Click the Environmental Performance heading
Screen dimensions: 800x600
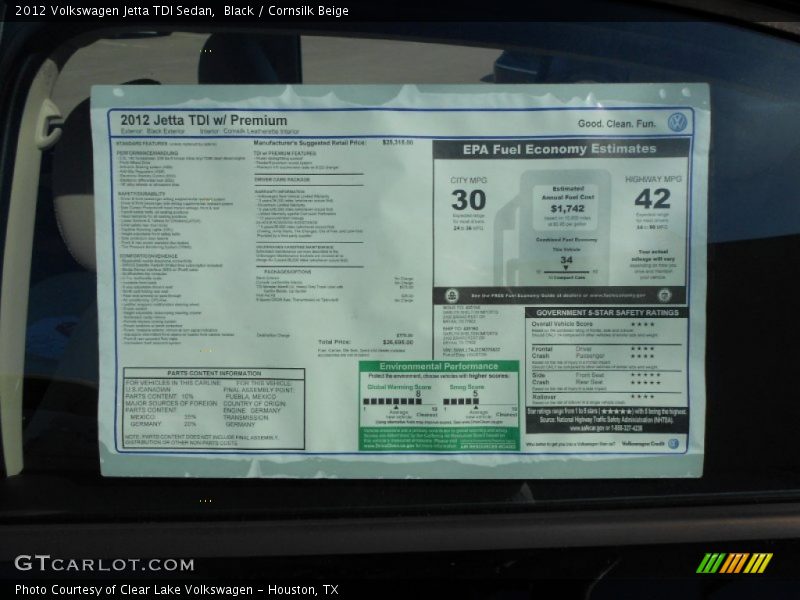[x=438, y=367]
